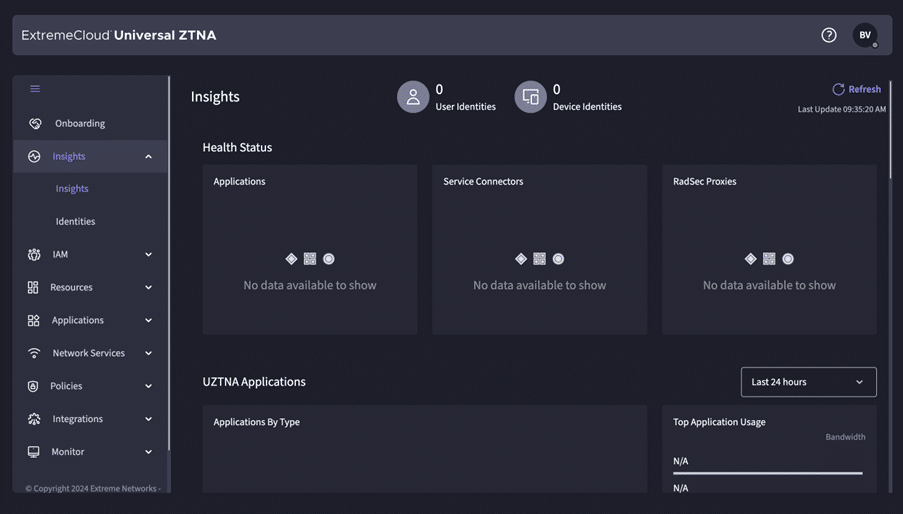Click the Top Application Usage bandwidth bar
This screenshot has height=514, width=903.
click(768, 473)
